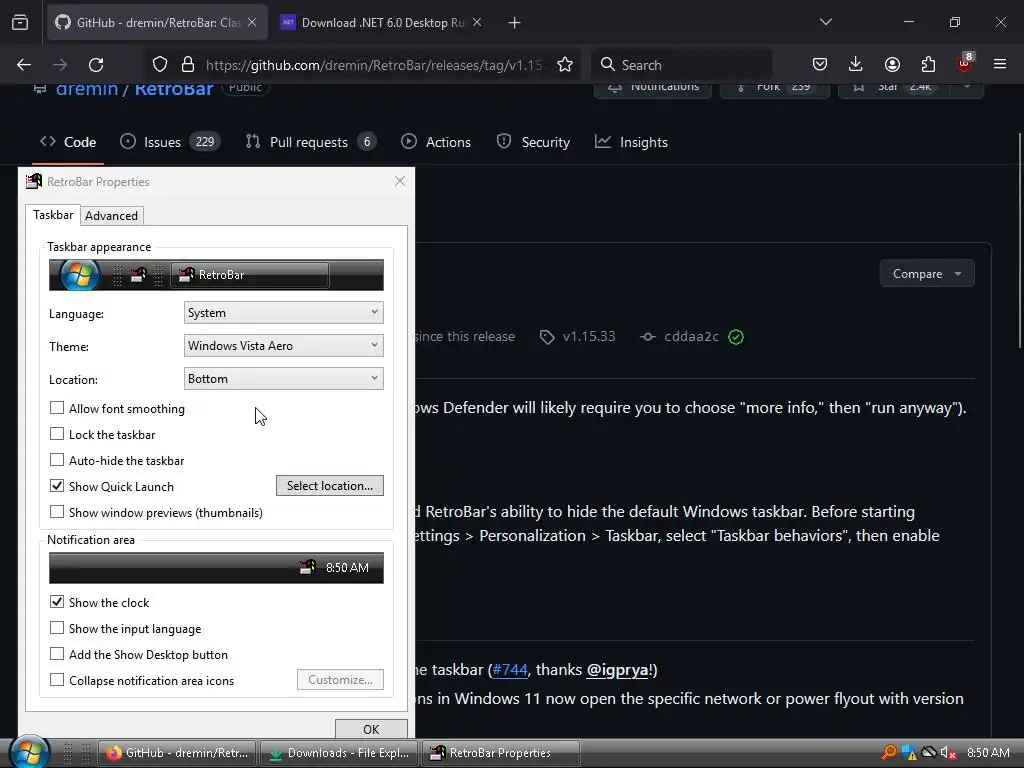Open the Issues tab on GitHub
The width and height of the screenshot is (1024, 768).
tap(170, 142)
